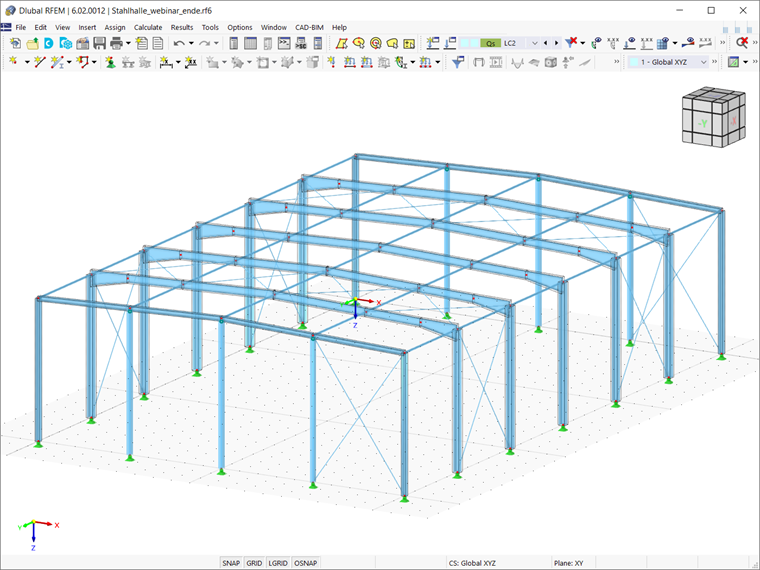Screen dimensions: 760x570
Task: Click the Undo arrow icon
Action: [179, 43]
